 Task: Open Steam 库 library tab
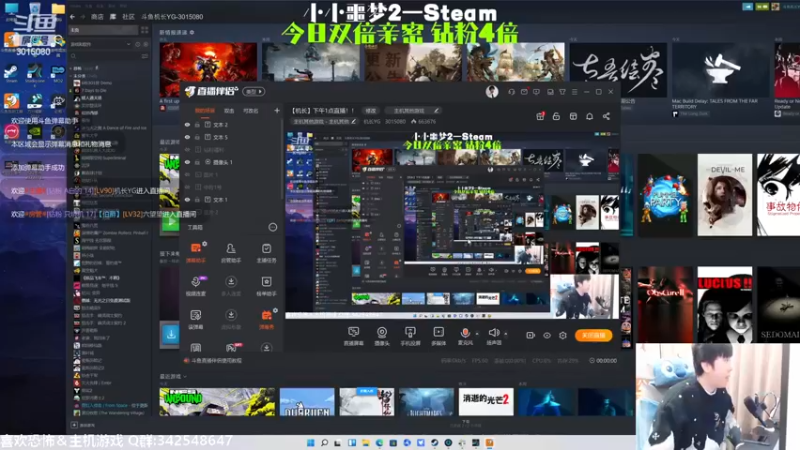[113, 17]
